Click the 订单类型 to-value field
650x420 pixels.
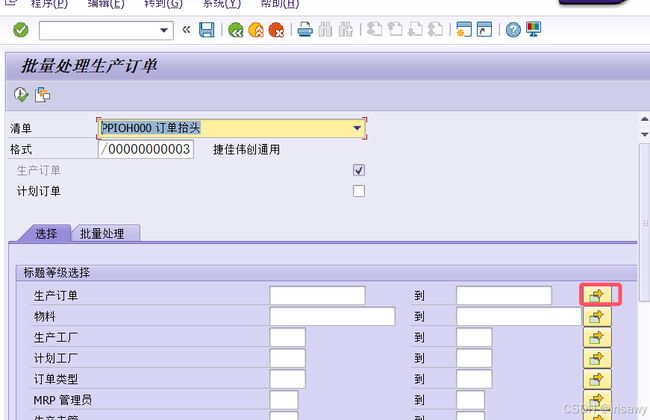[474, 379]
